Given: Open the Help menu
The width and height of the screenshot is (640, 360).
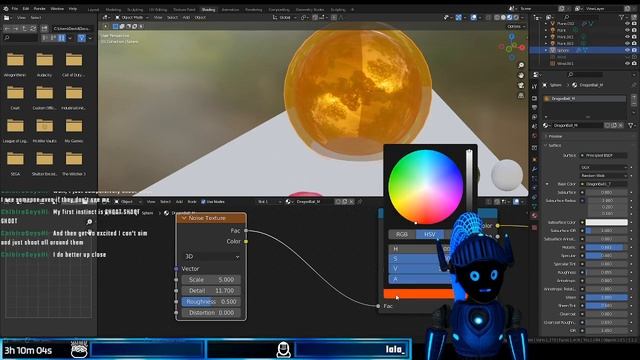Looking at the screenshot, I should point(73,9).
